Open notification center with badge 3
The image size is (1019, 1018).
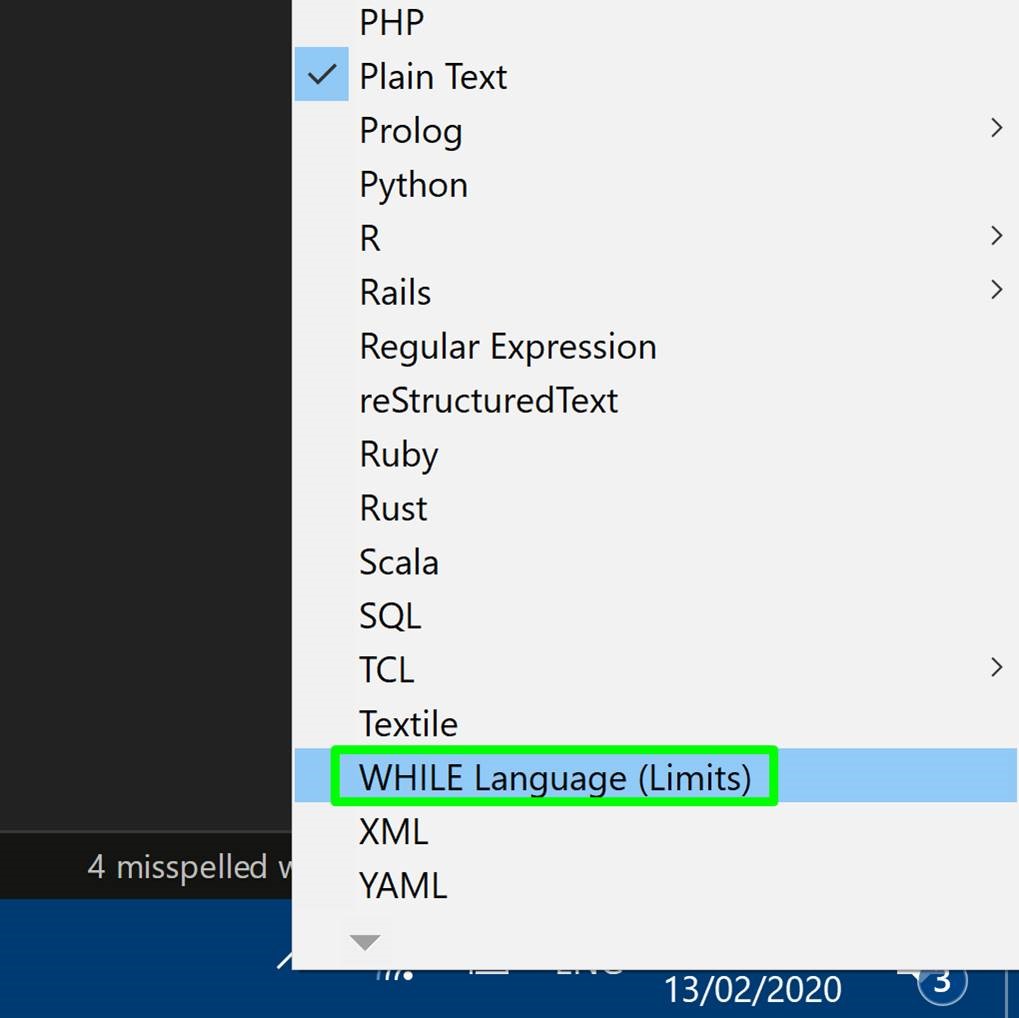pos(942,984)
